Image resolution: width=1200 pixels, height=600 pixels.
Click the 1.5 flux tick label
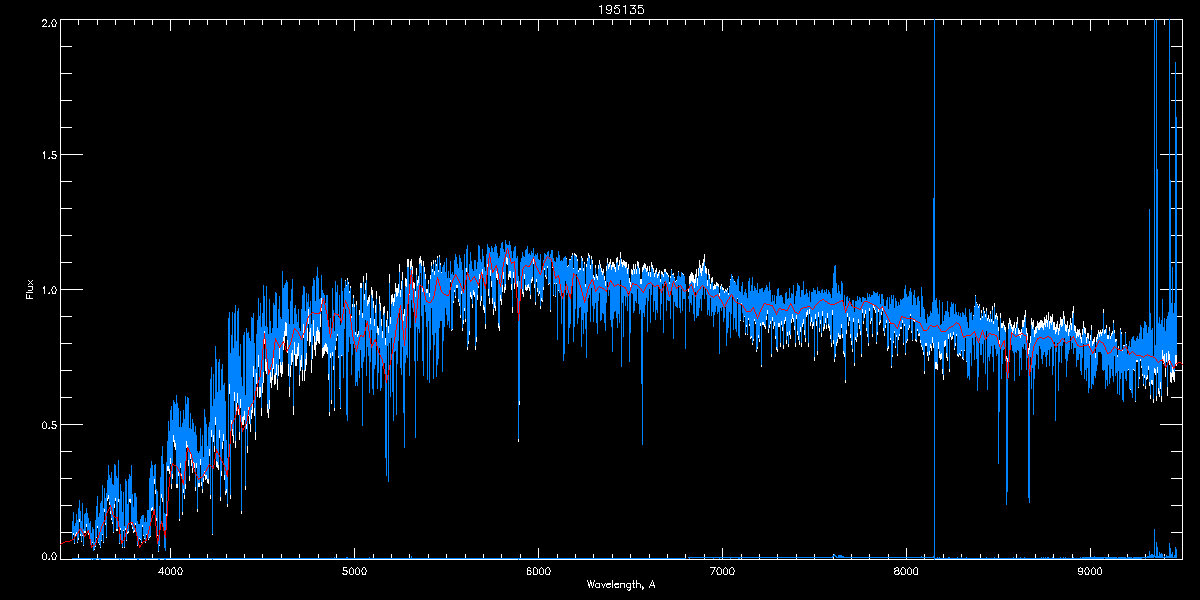tap(49, 156)
